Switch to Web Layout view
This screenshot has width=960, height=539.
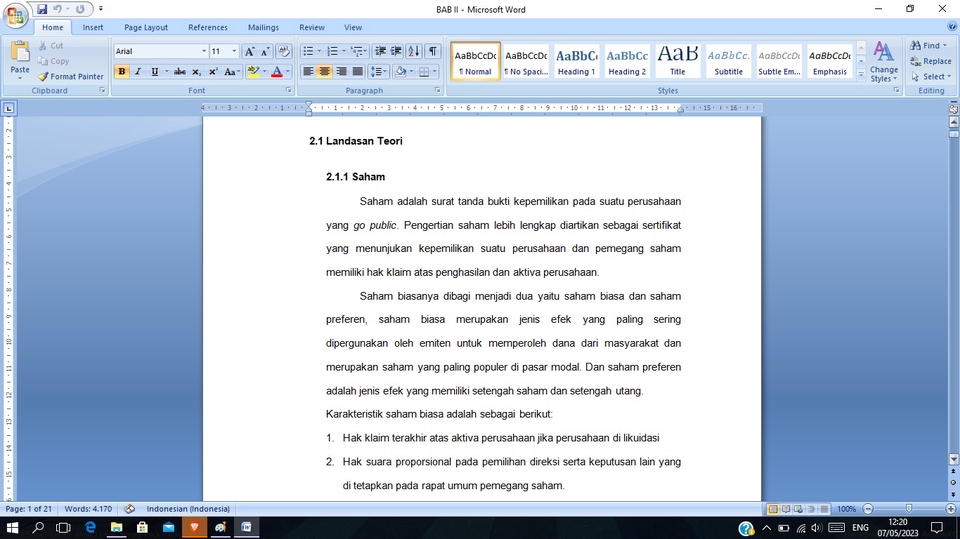coord(798,509)
